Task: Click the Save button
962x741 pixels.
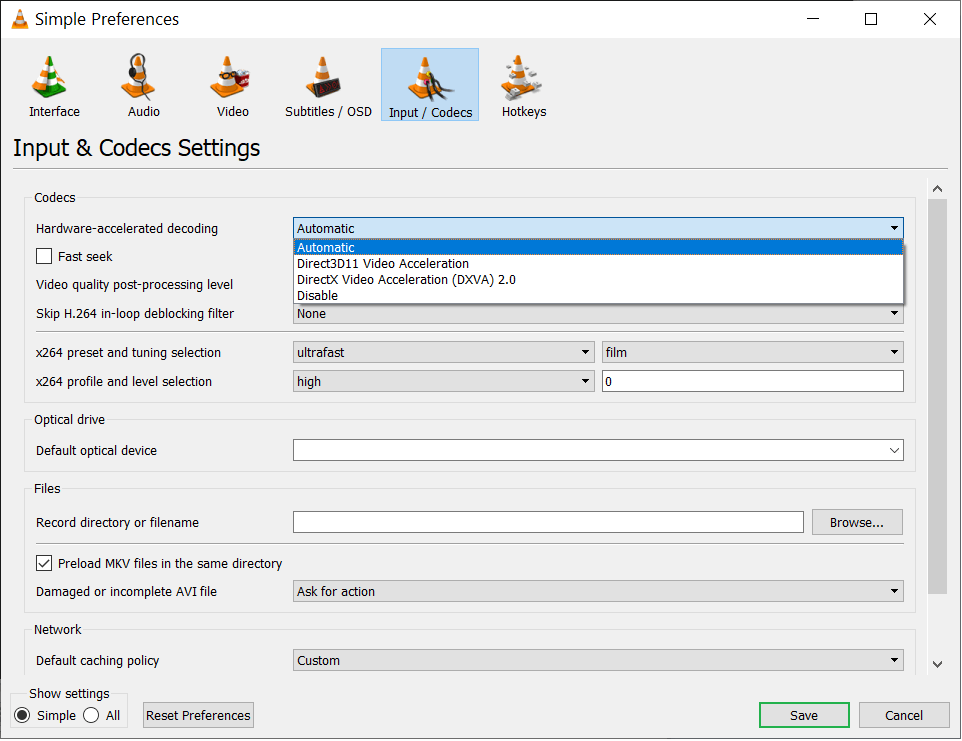Action: click(x=804, y=716)
